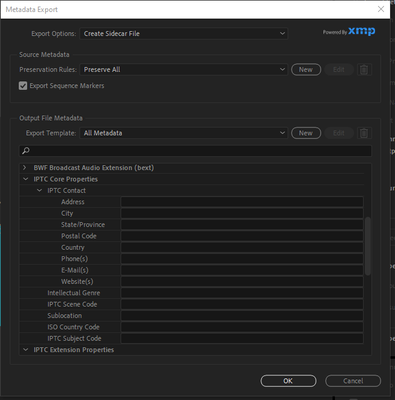Viewport: 395px width, 400px height.
Task: Click the Intellectual Genre input field
Action: (242, 293)
